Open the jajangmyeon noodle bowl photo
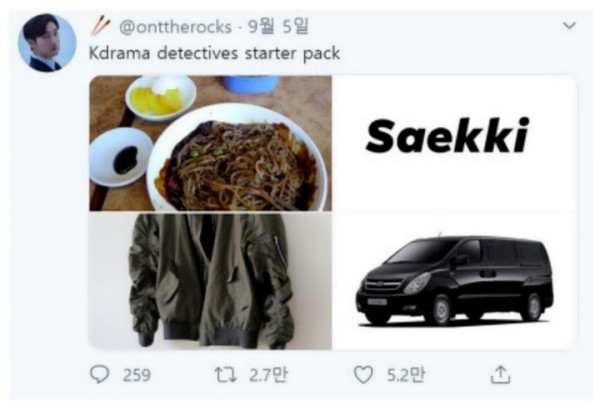600x412 pixels. click(210, 143)
